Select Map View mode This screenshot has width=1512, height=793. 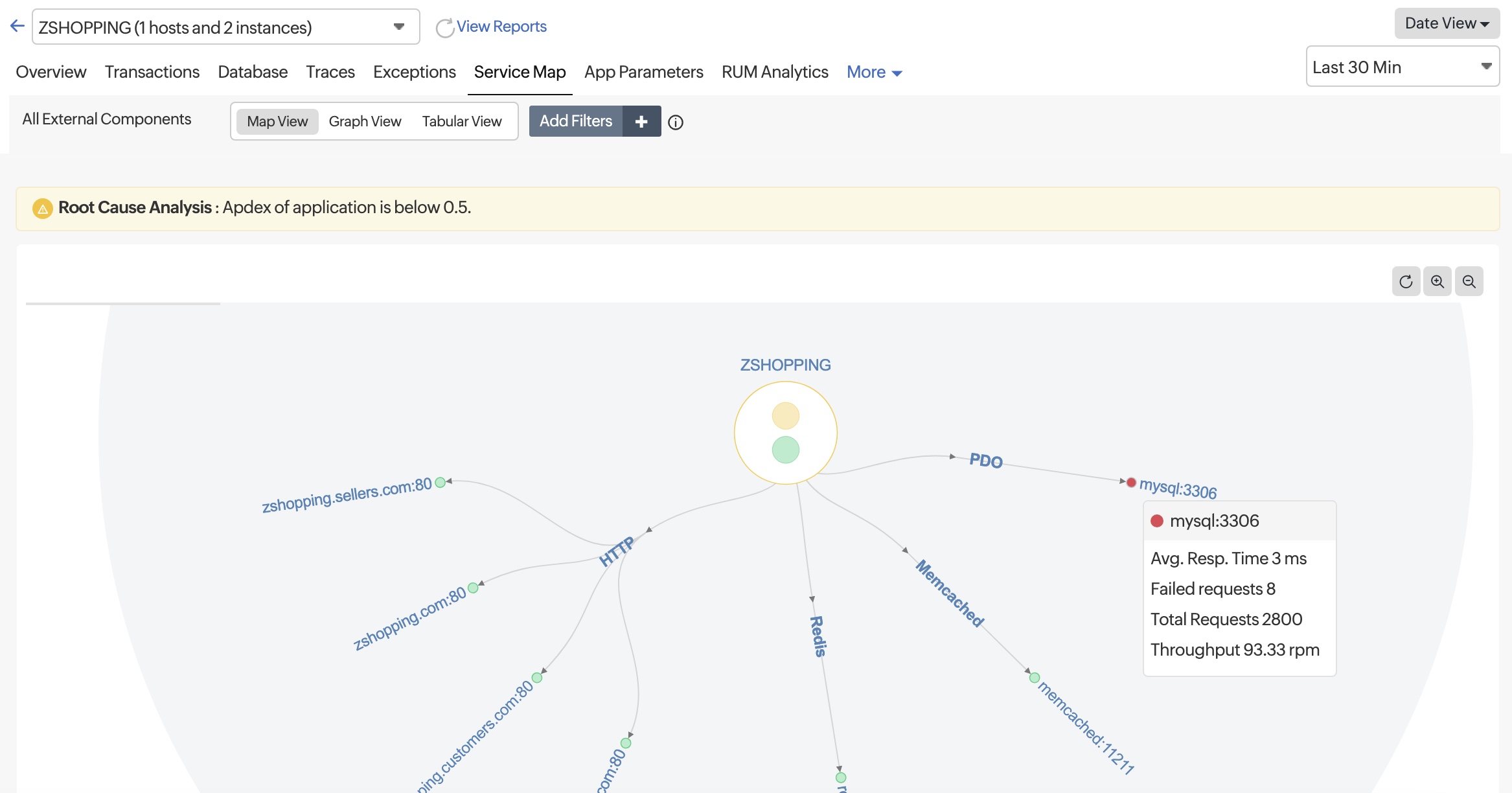[277, 121]
